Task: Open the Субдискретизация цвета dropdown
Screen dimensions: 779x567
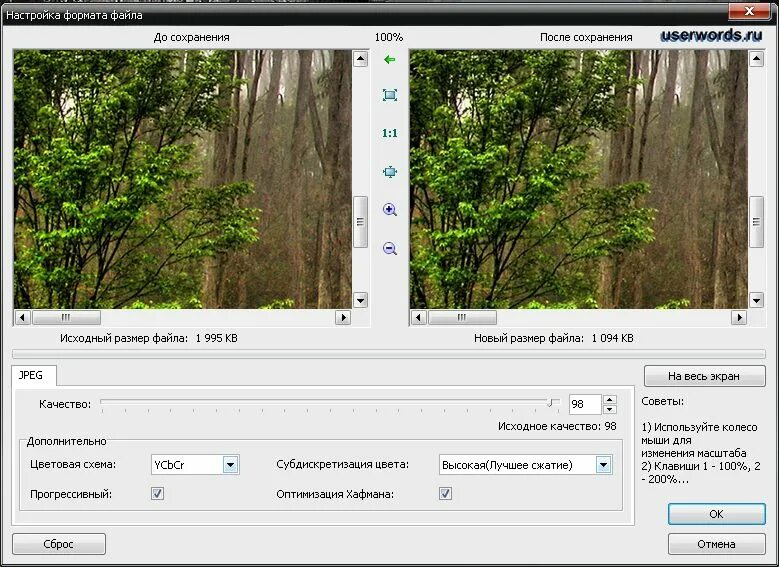Action: [603, 465]
